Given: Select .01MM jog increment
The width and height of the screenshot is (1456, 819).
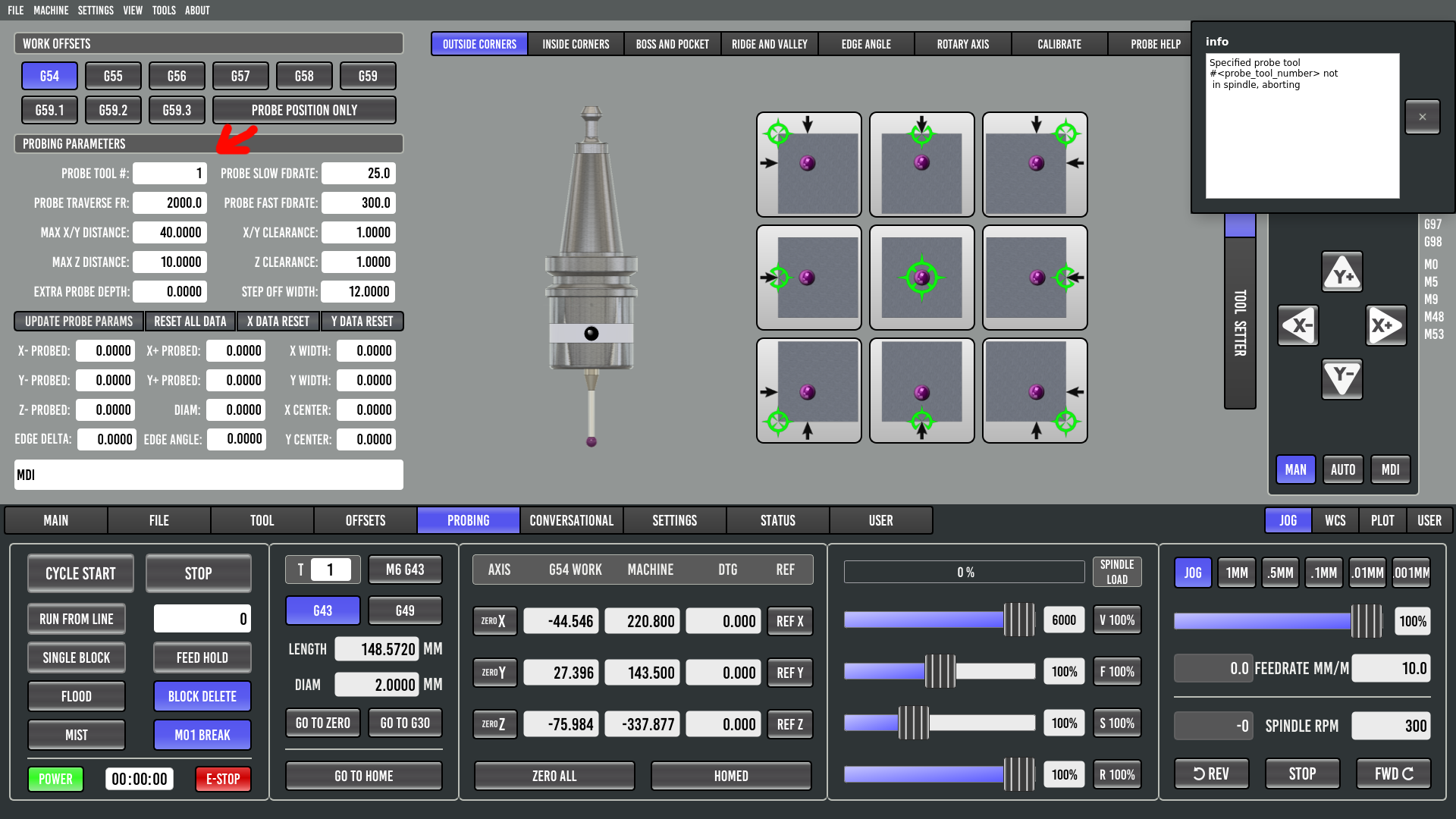Looking at the screenshot, I should point(1367,573).
